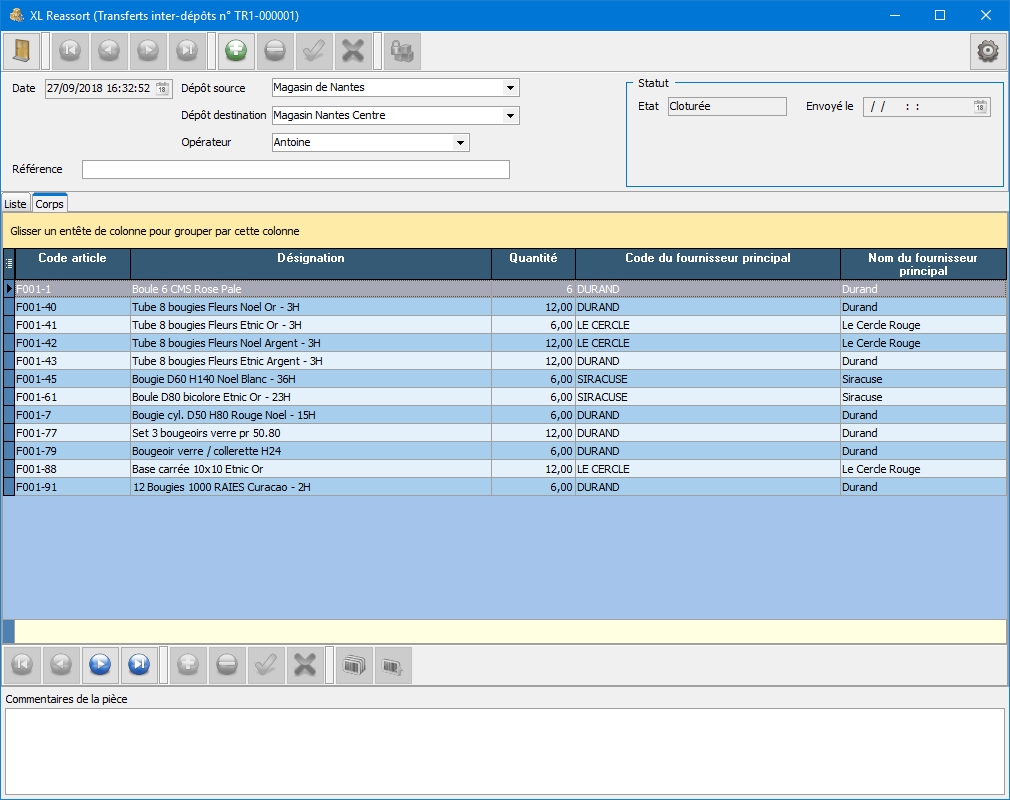Click the lock transfer icon in top toolbar
Viewport: 1010px width, 800px height.
[401, 51]
